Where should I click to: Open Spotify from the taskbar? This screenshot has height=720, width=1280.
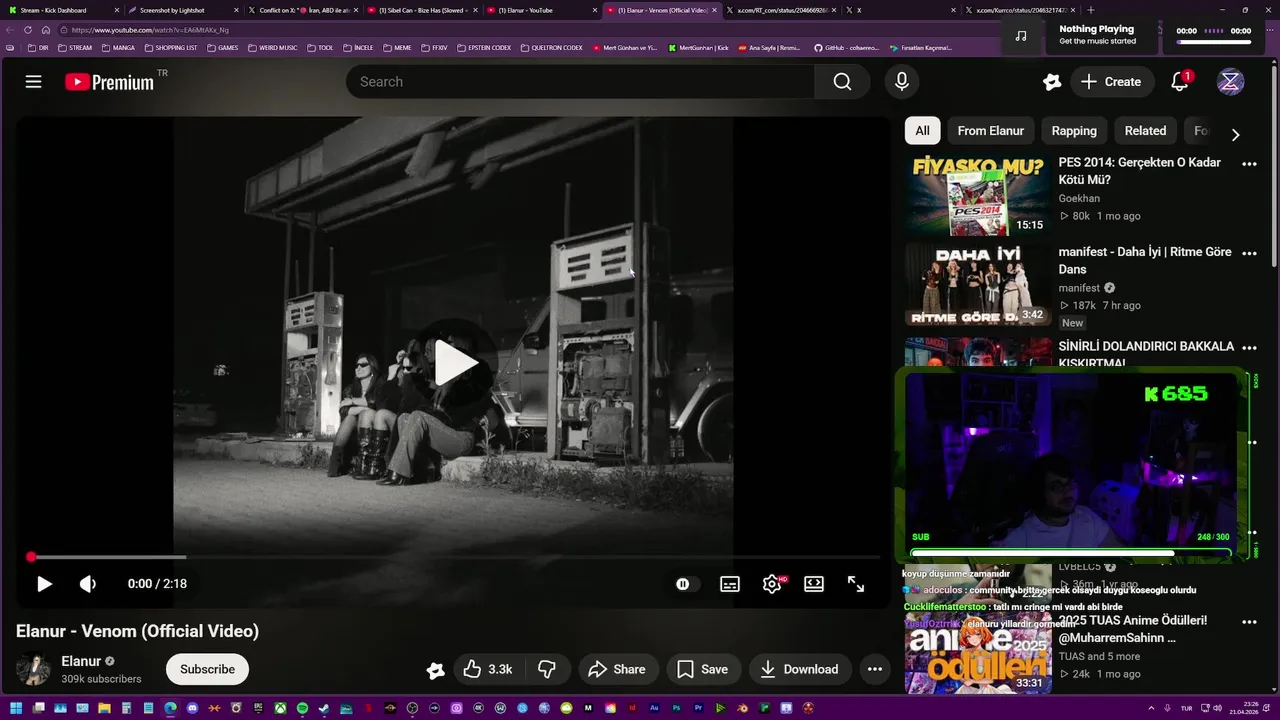(x=302, y=708)
